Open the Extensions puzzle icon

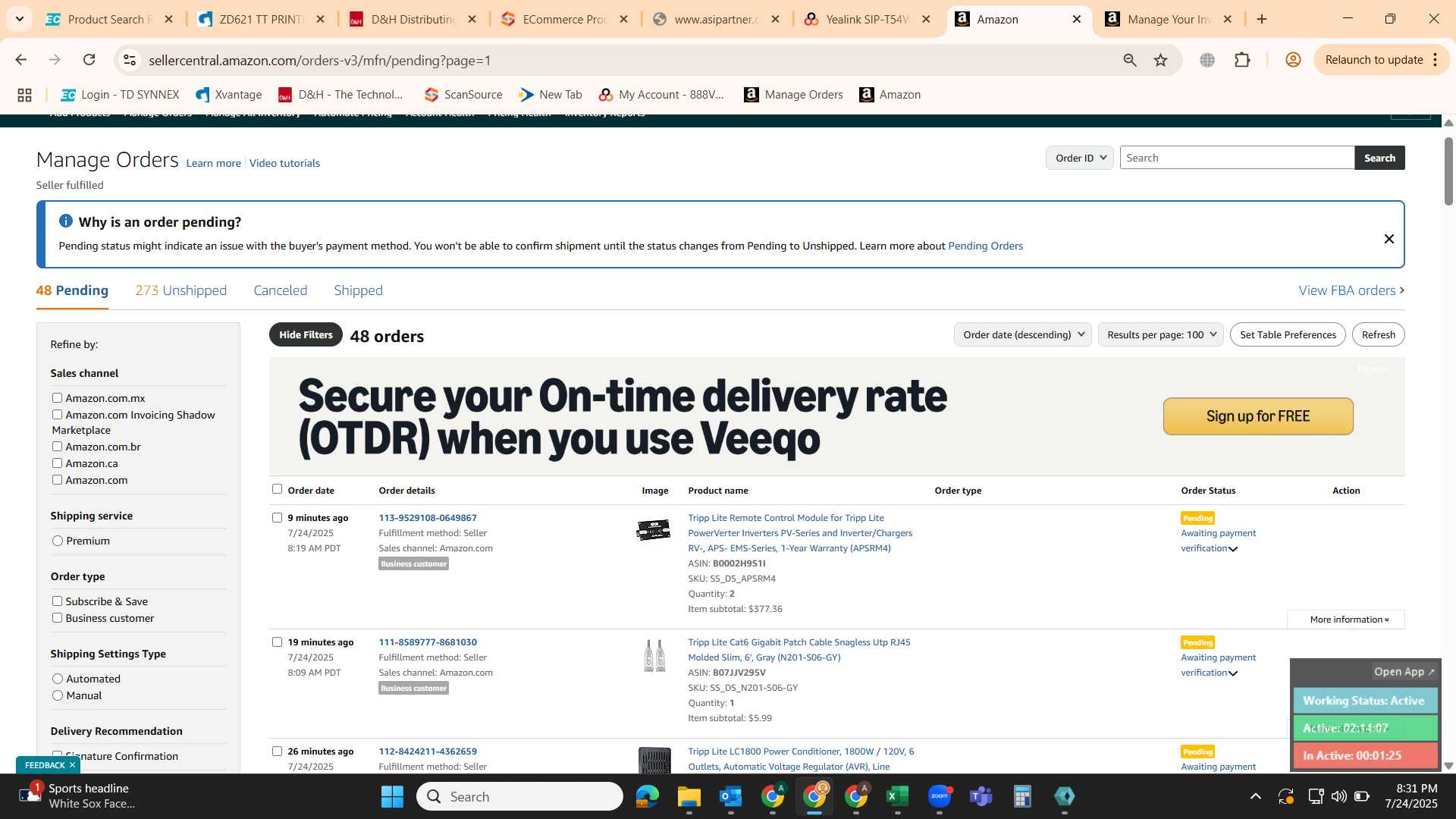(1242, 60)
